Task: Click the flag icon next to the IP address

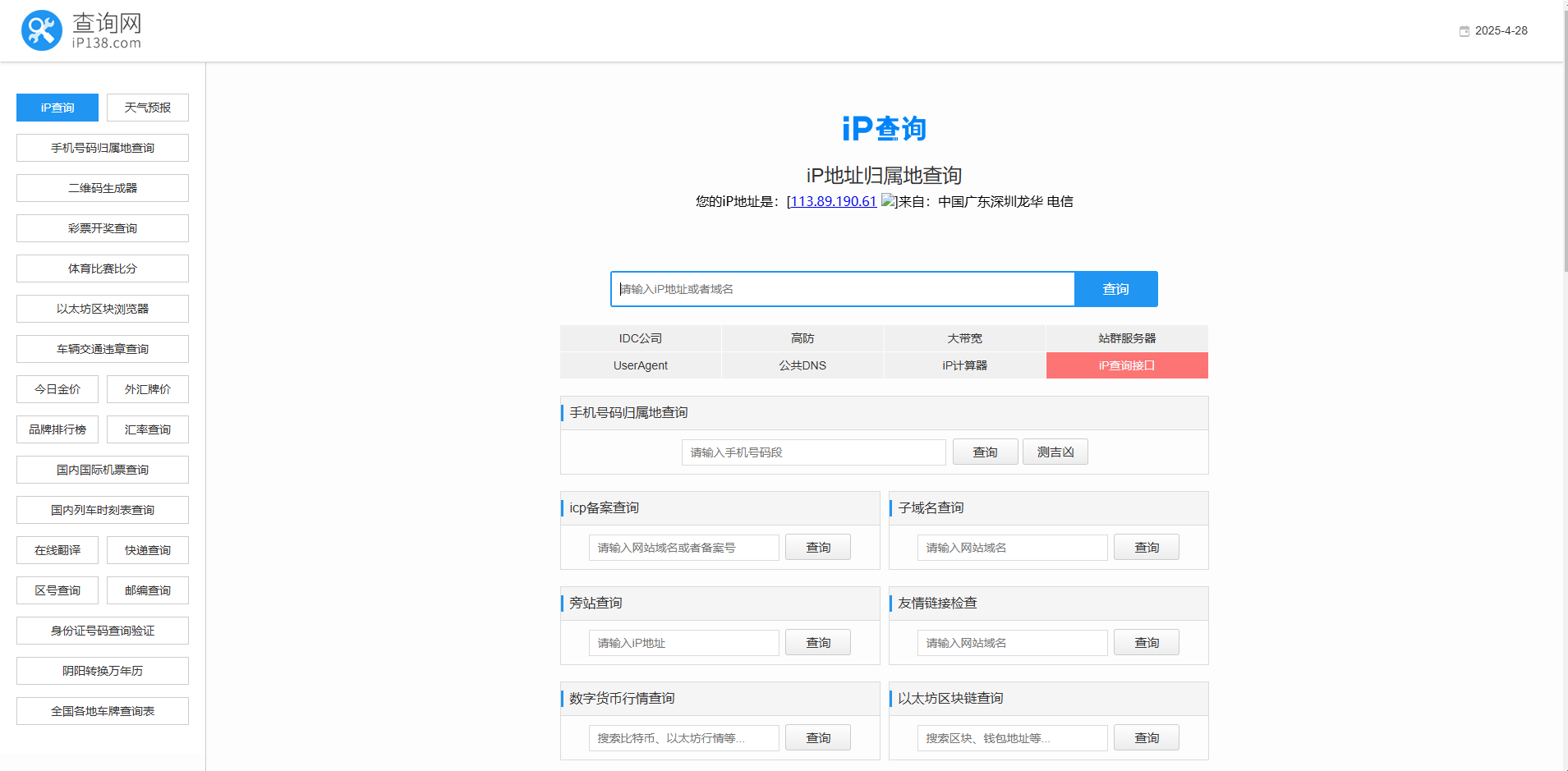Action: coord(888,201)
